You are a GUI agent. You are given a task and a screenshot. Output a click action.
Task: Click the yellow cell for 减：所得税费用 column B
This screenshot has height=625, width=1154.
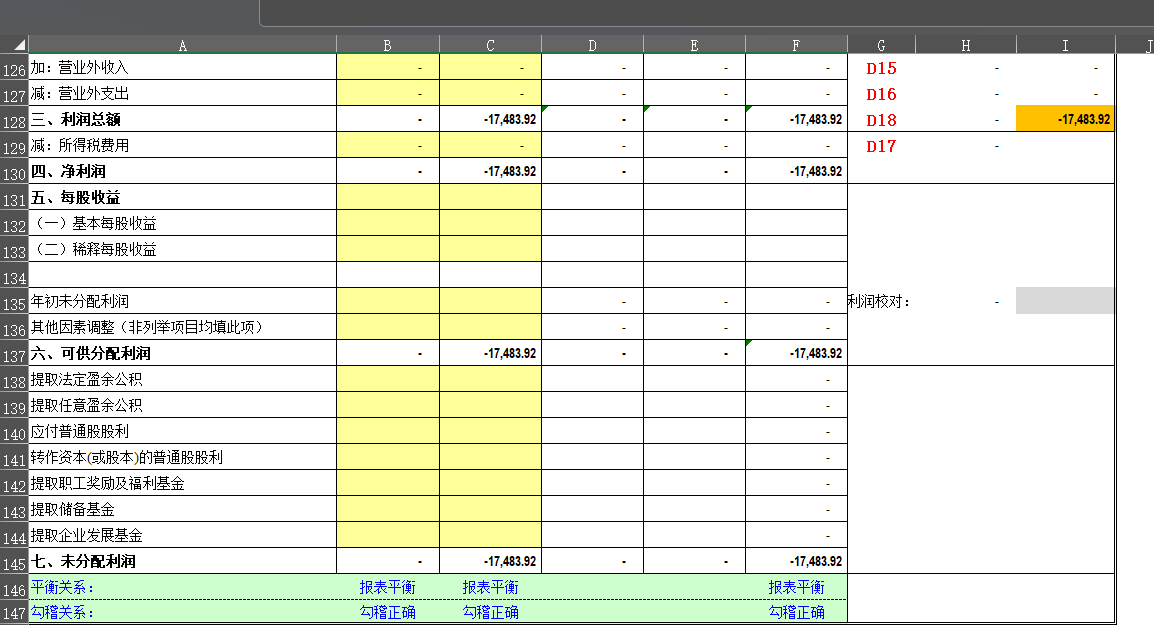(388, 146)
